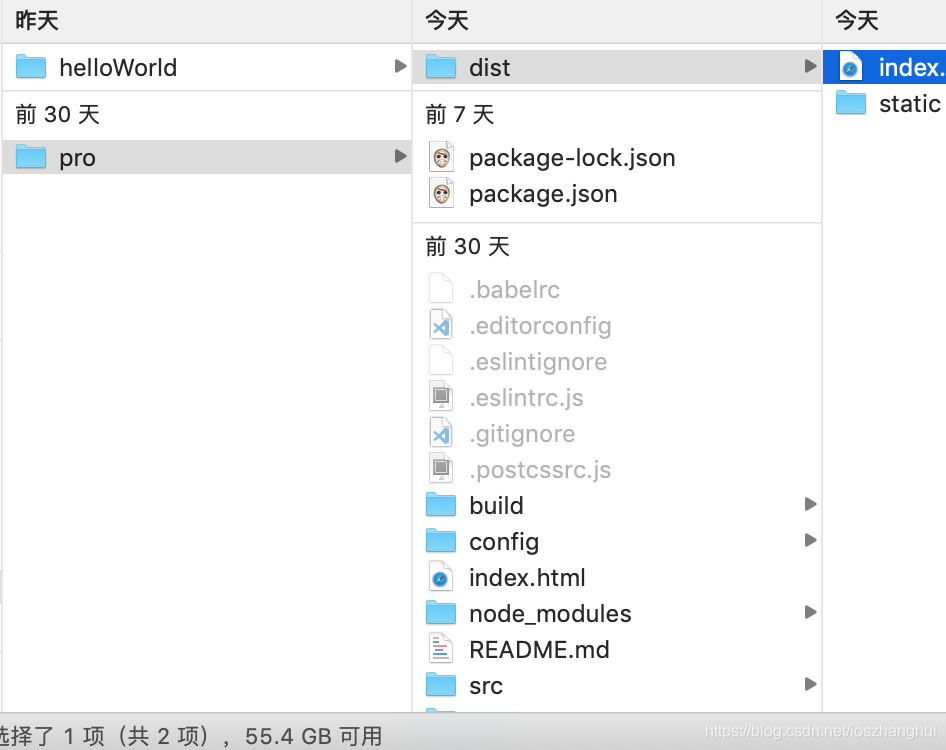Click the .eslintignore blank file icon
946x750 pixels.
[x=441, y=361]
